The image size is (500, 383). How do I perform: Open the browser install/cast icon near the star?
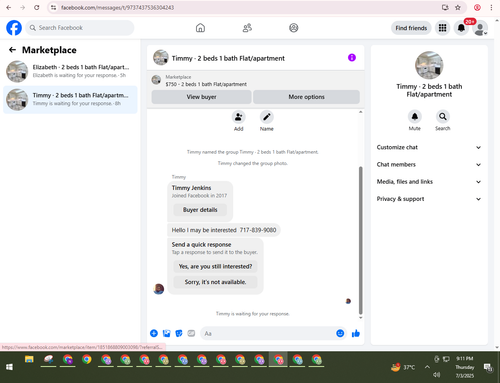pos(445,7)
